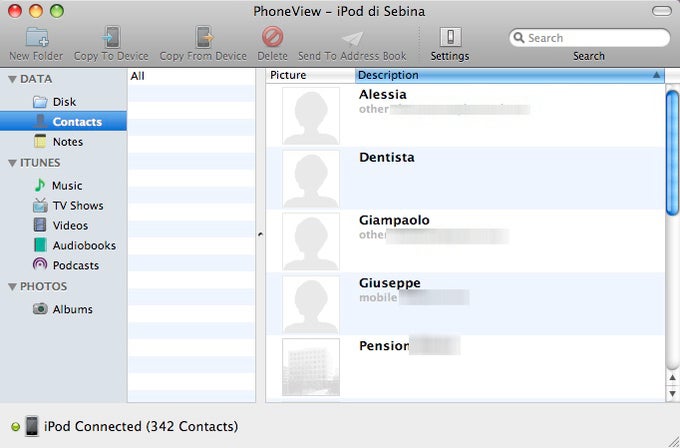Screen dimensions: 680x448
Task: Click Dentista's contact picture placeholder
Action: click(x=311, y=179)
